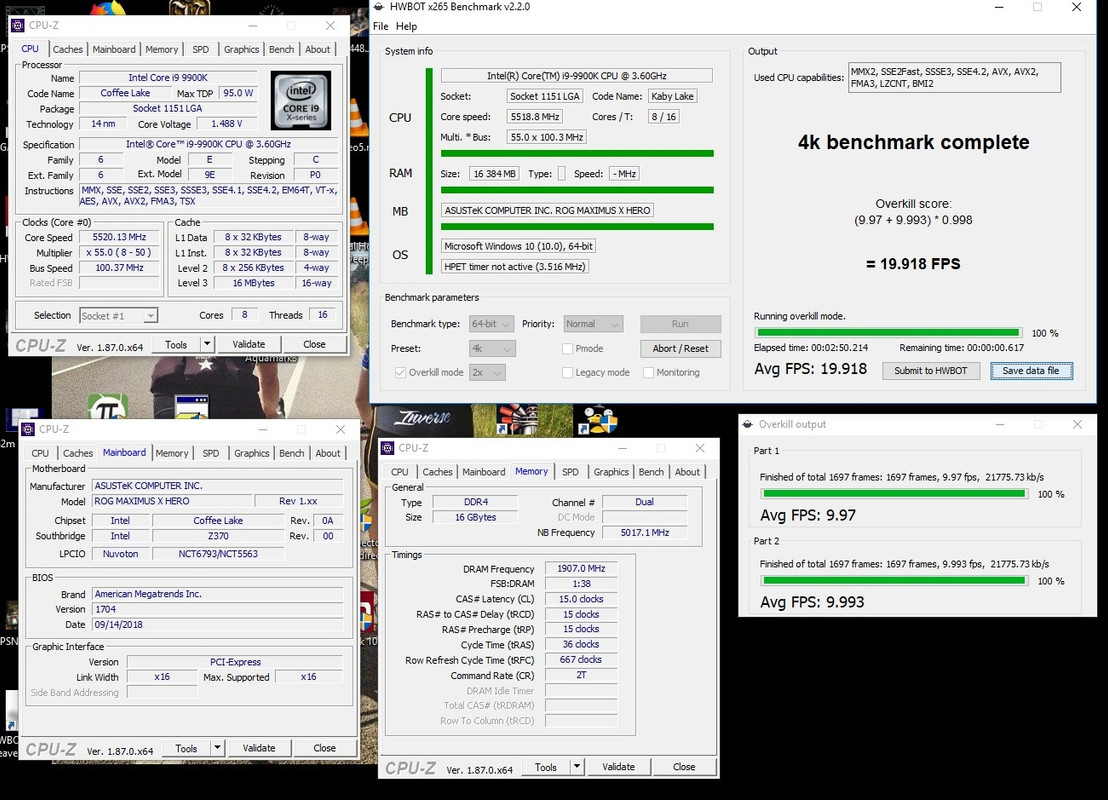The height and width of the screenshot is (800, 1108).
Task: Enable the Legacy mode checkbox
Action: pos(567,372)
